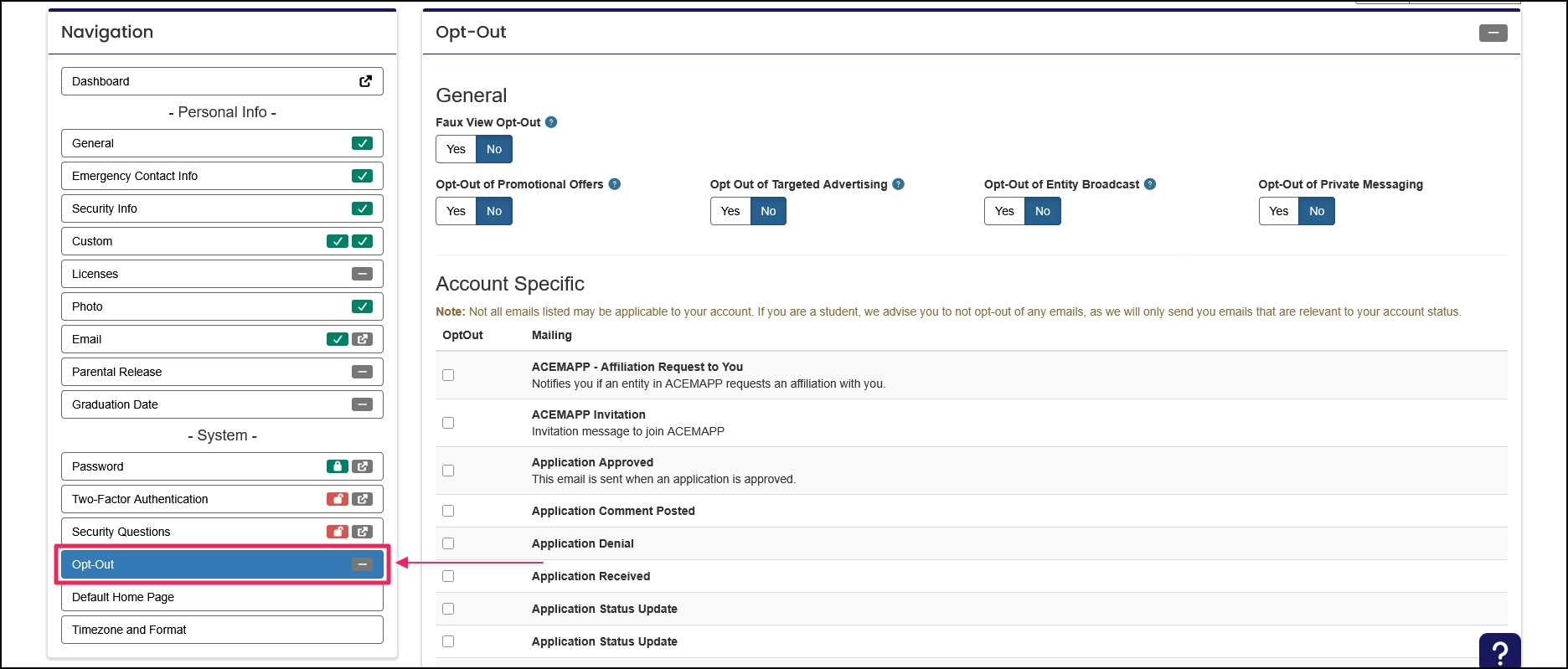
Task: Click Password row green lock icon
Action: coord(337,466)
